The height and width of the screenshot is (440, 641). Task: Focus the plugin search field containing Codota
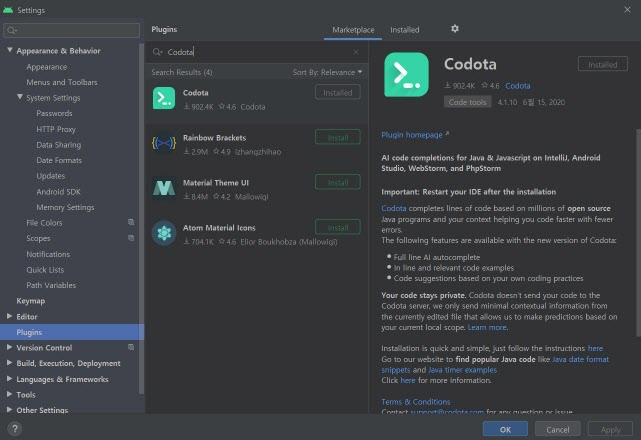pyautogui.click(x=256, y=52)
